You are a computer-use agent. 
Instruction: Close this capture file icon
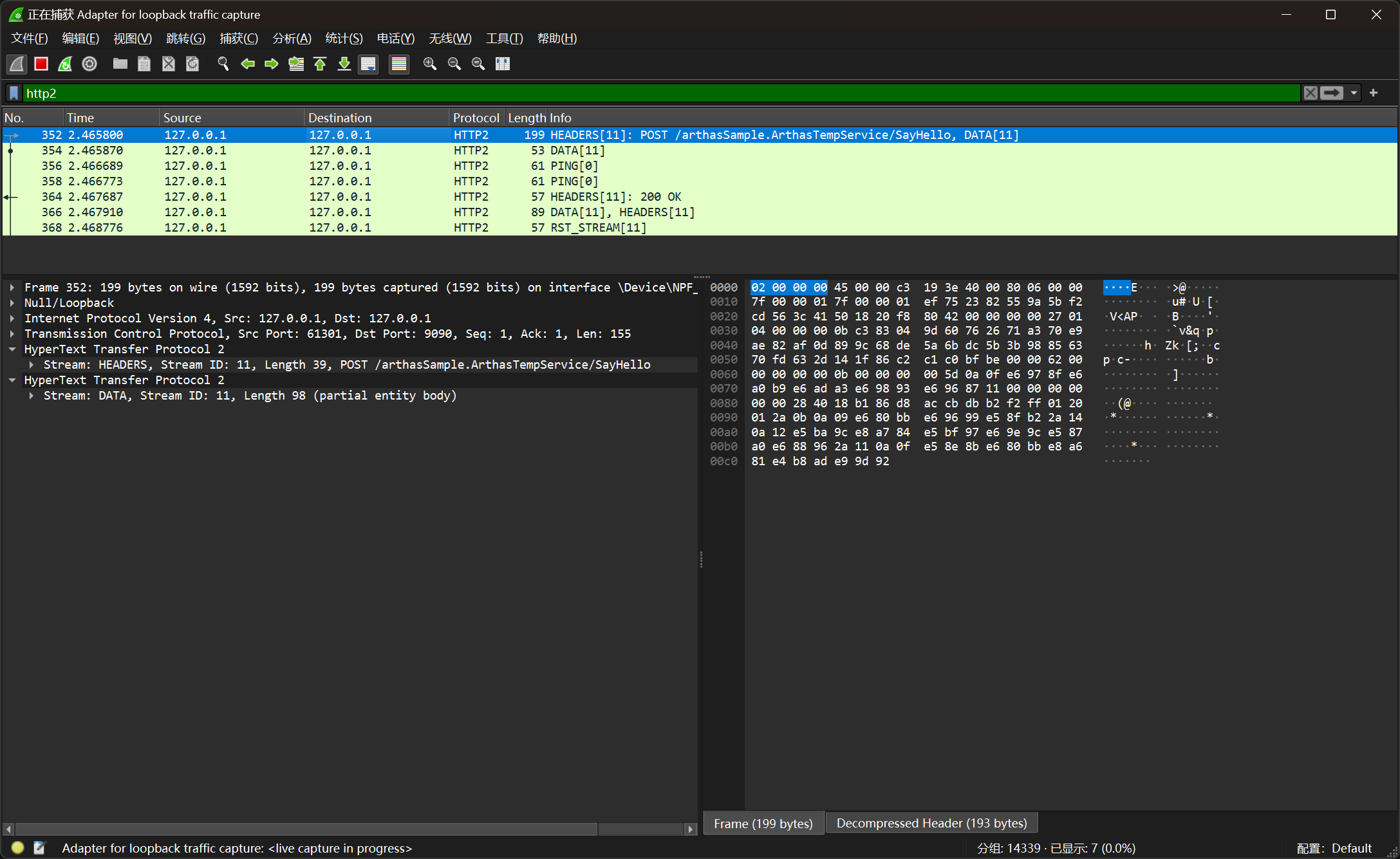pyautogui.click(x=168, y=64)
